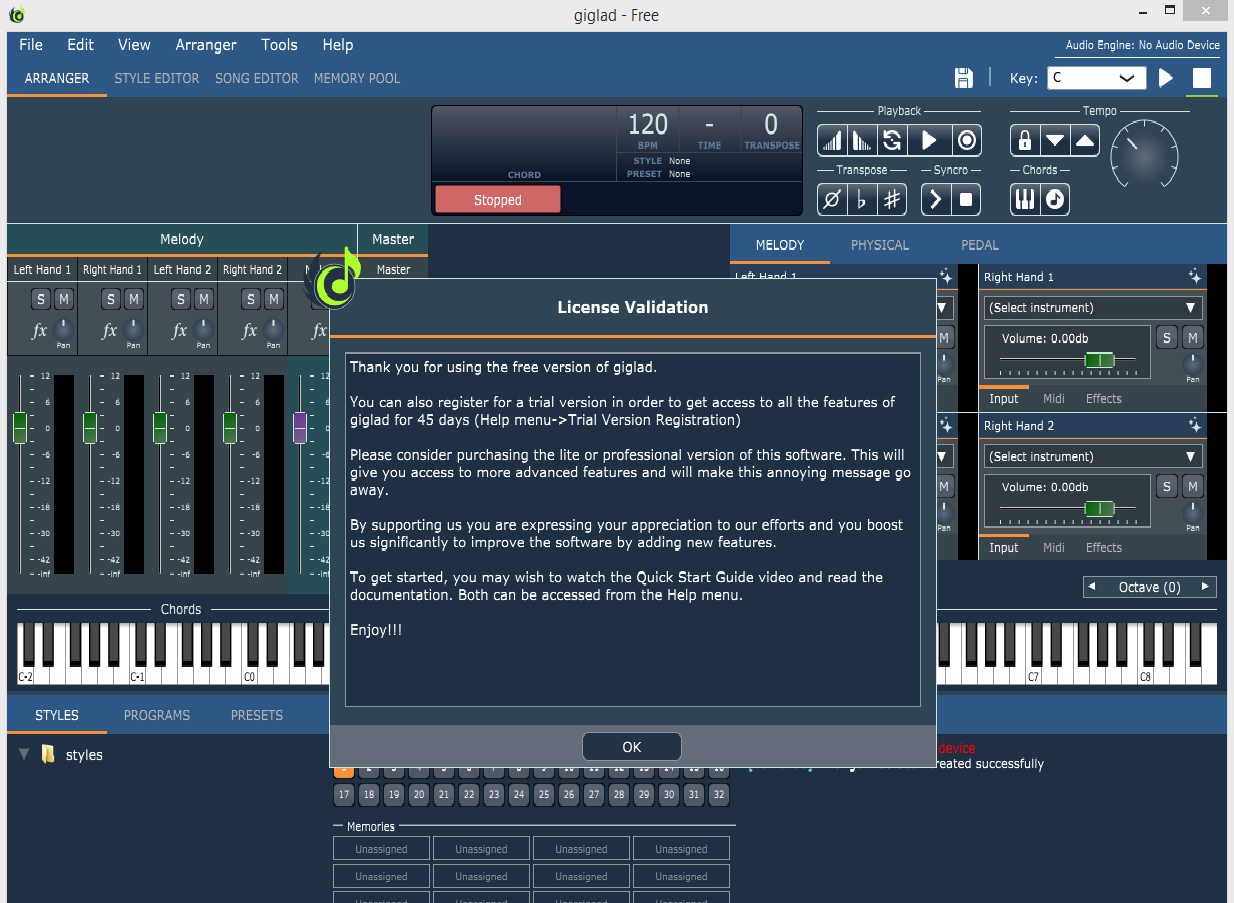This screenshot has width=1234, height=903.
Task: Solo the Left Hand 2 mixer channel
Action: (x=180, y=299)
